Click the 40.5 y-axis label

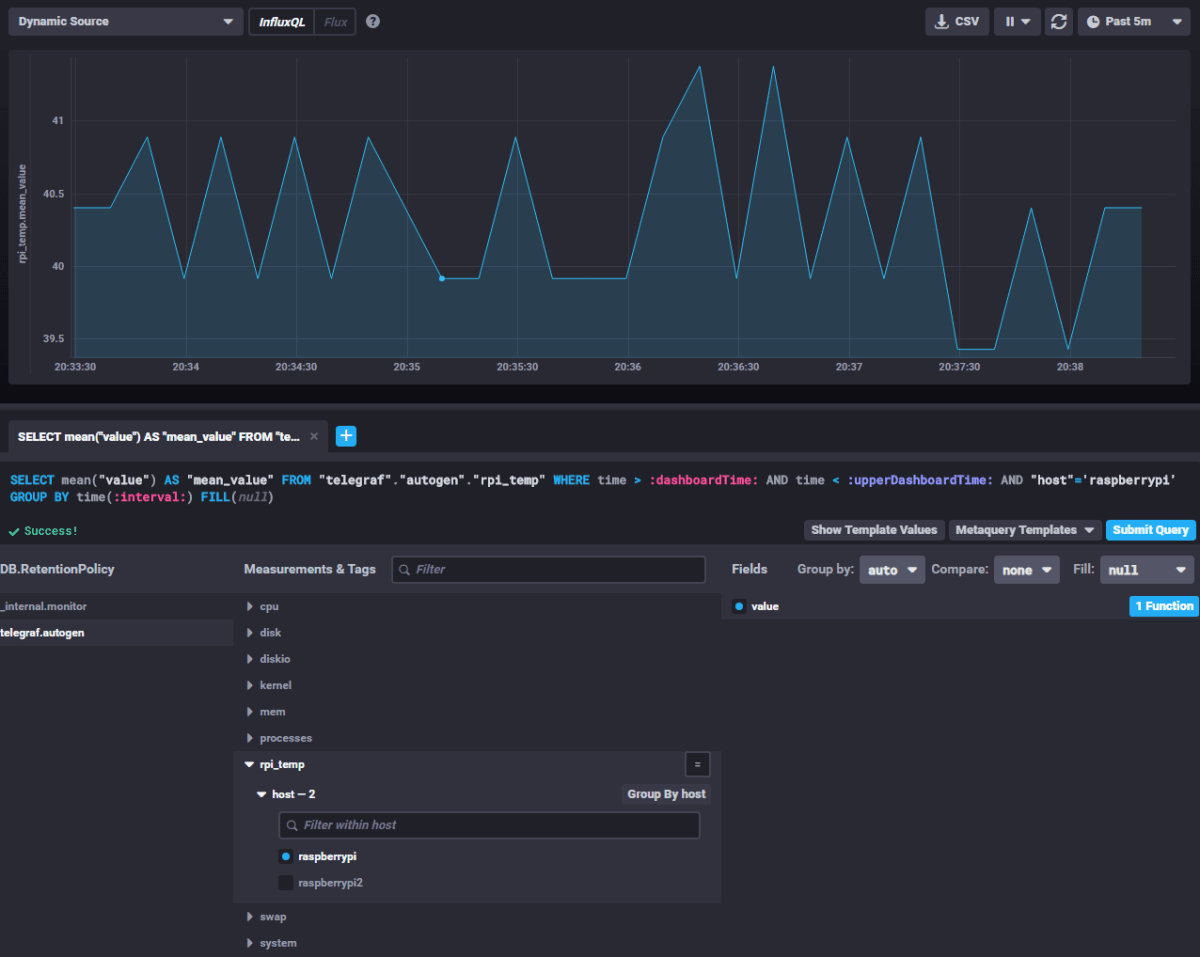click(52, 194)
